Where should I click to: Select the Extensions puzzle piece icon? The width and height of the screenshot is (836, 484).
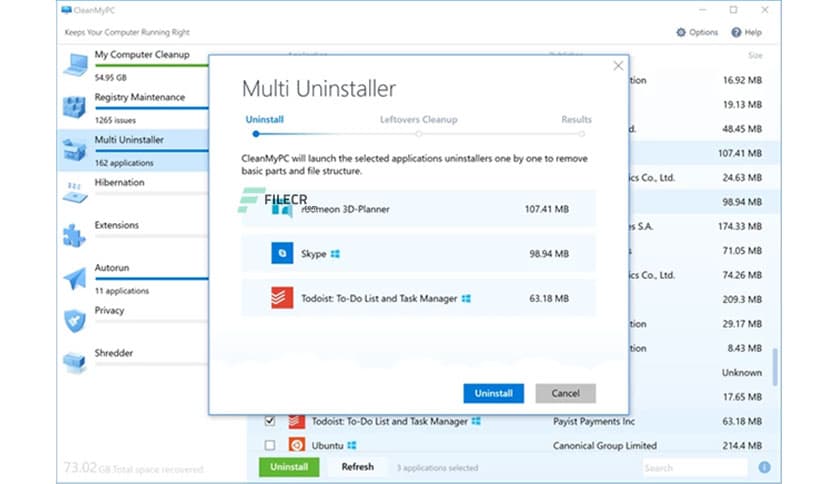[74, 235]
